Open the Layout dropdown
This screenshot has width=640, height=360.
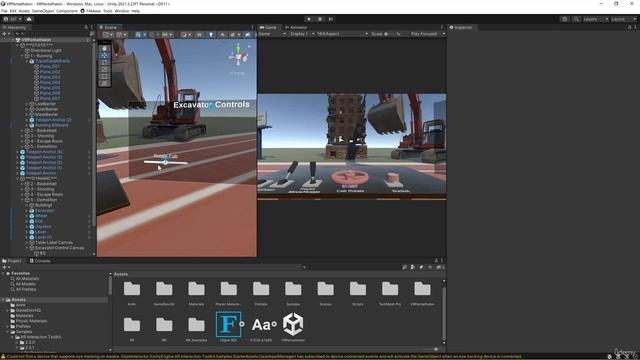pos(623,19)
